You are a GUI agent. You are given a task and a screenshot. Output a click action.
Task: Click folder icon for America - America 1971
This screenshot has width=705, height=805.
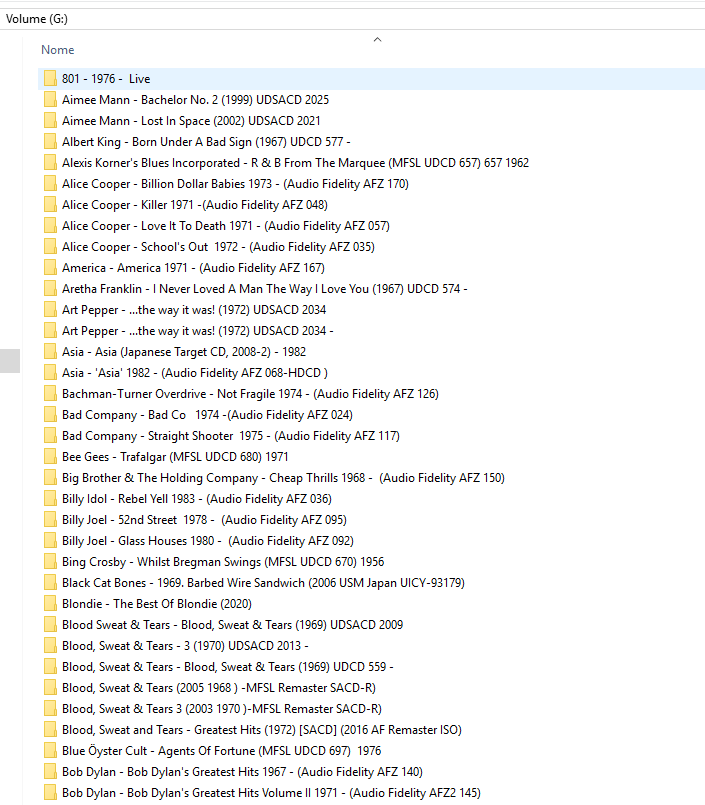point(50,268)
